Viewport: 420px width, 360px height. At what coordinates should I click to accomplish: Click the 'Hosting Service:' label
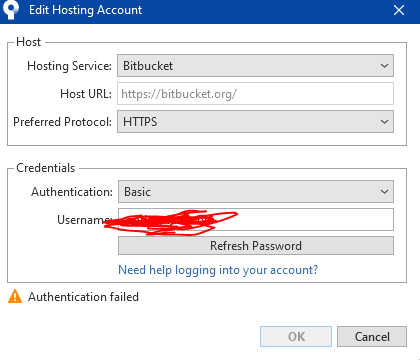69,66
